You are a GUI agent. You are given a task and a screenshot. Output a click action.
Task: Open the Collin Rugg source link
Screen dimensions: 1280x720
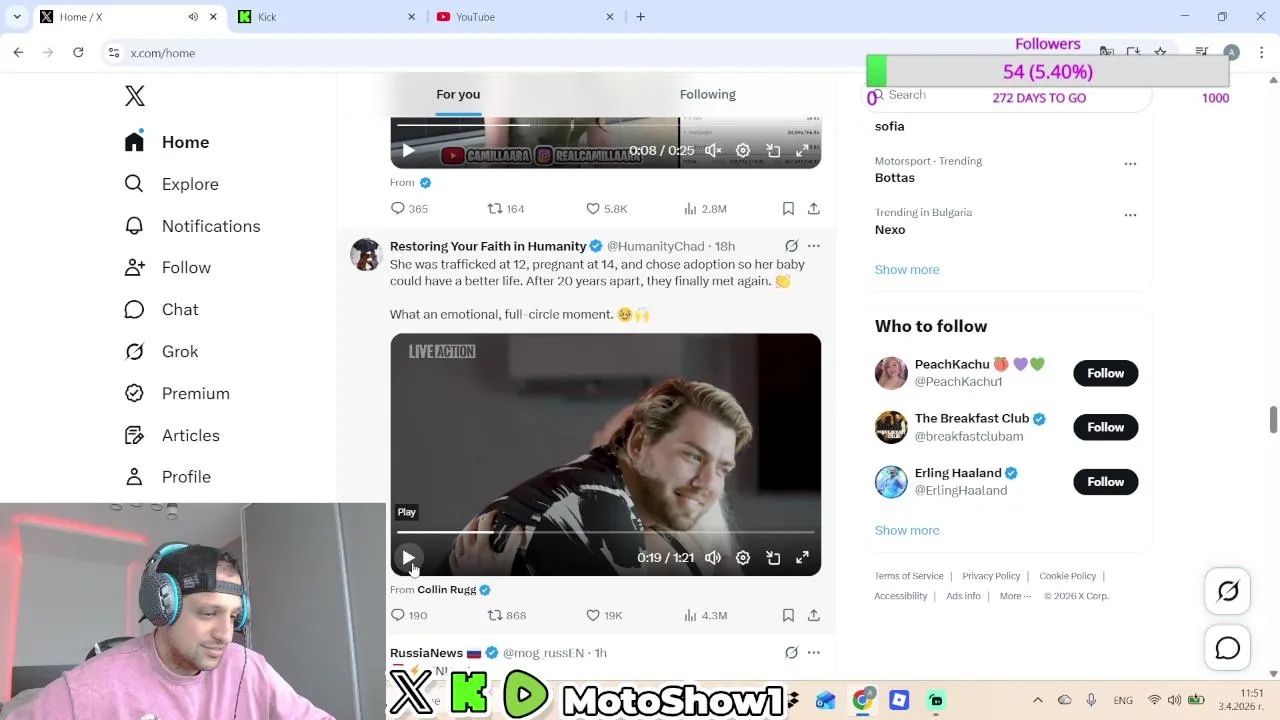coord(446,590)
